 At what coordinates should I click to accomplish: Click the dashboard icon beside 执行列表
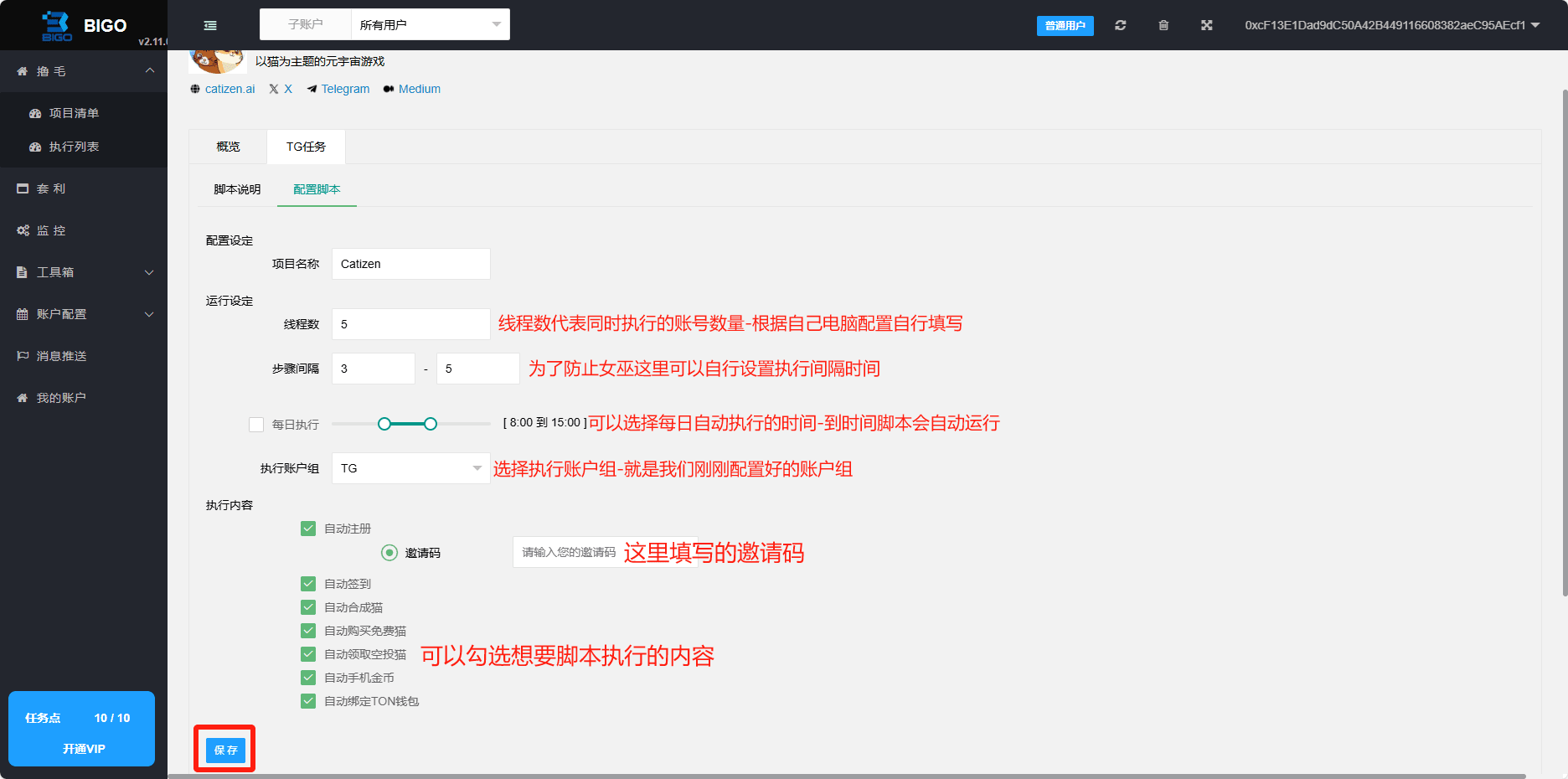(x=35, y=147)
